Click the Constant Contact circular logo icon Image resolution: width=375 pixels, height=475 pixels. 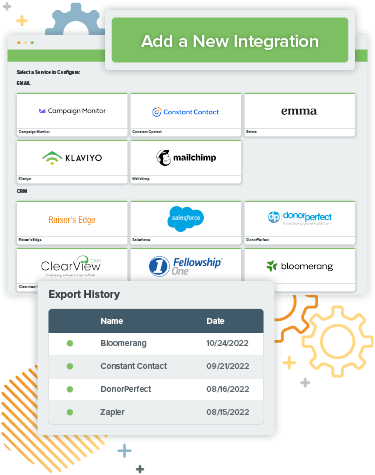[x=157, y=112]
